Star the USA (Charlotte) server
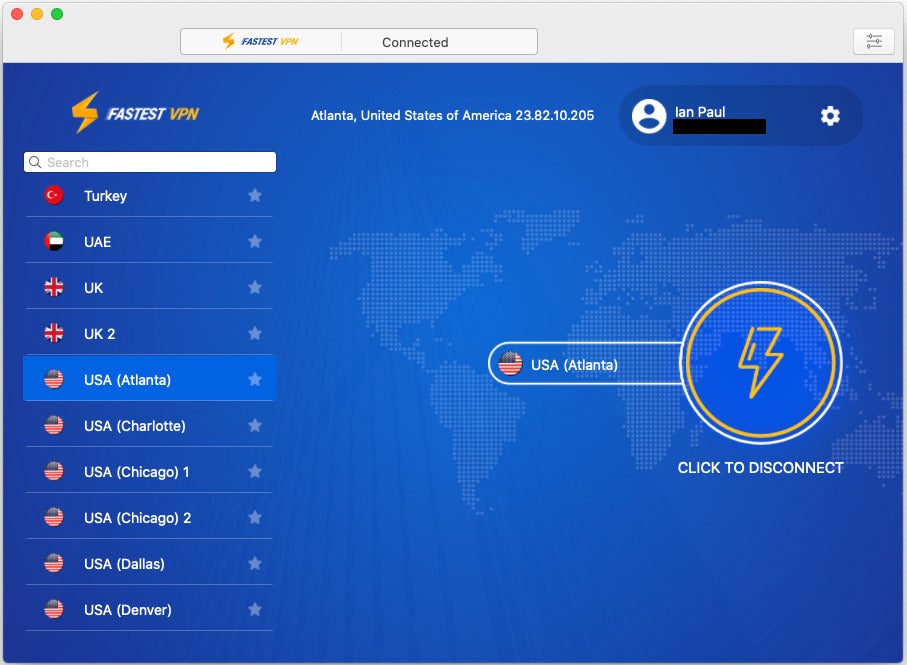The height and width of the screenshot is (665, 907). click(x=255, y=426)
